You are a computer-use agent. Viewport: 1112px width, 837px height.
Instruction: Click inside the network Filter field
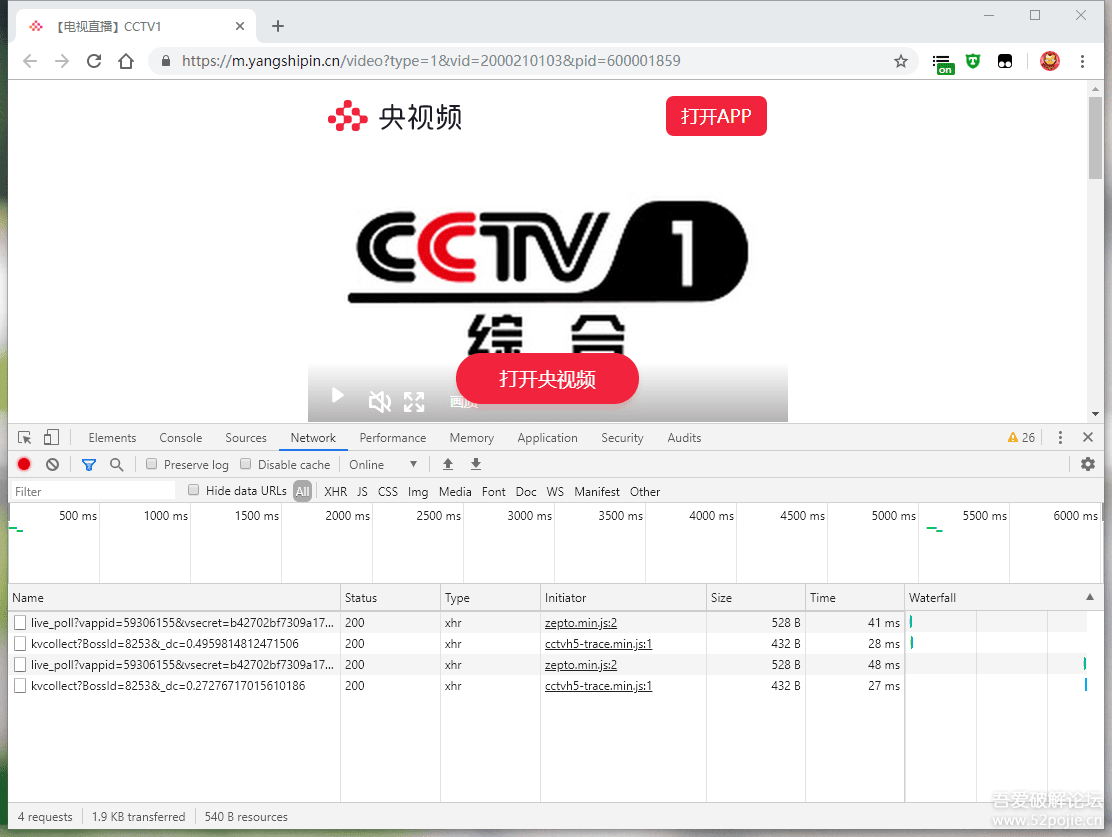pos(90,490)
